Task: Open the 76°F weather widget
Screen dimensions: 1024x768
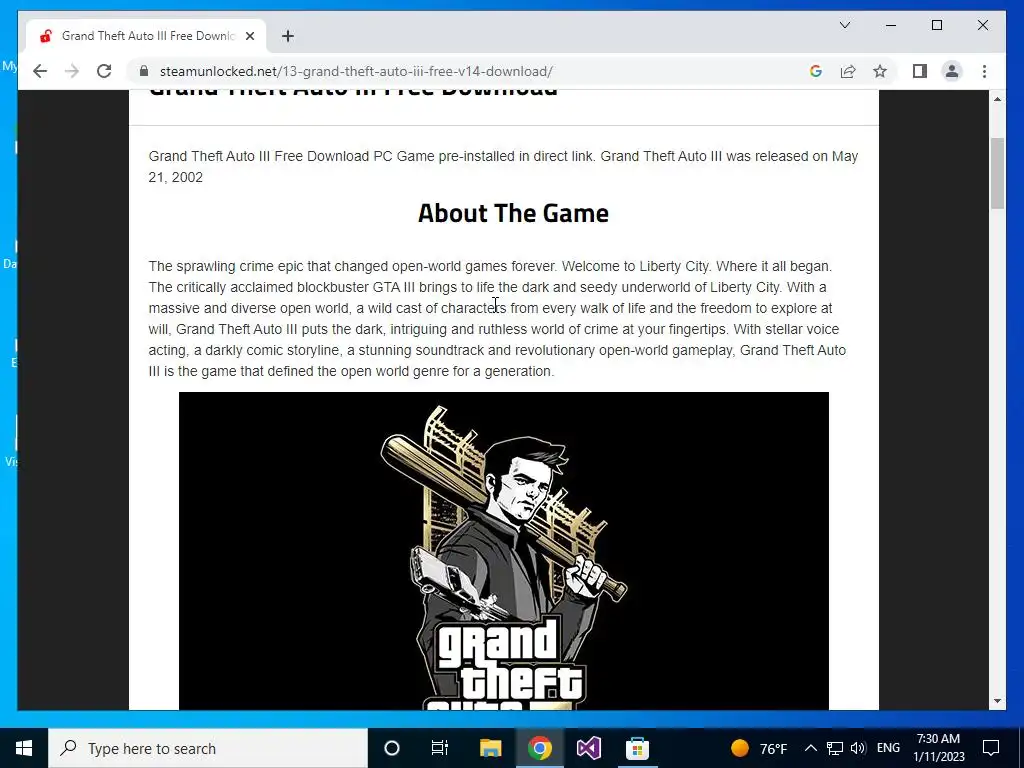Action: (759, 748)
